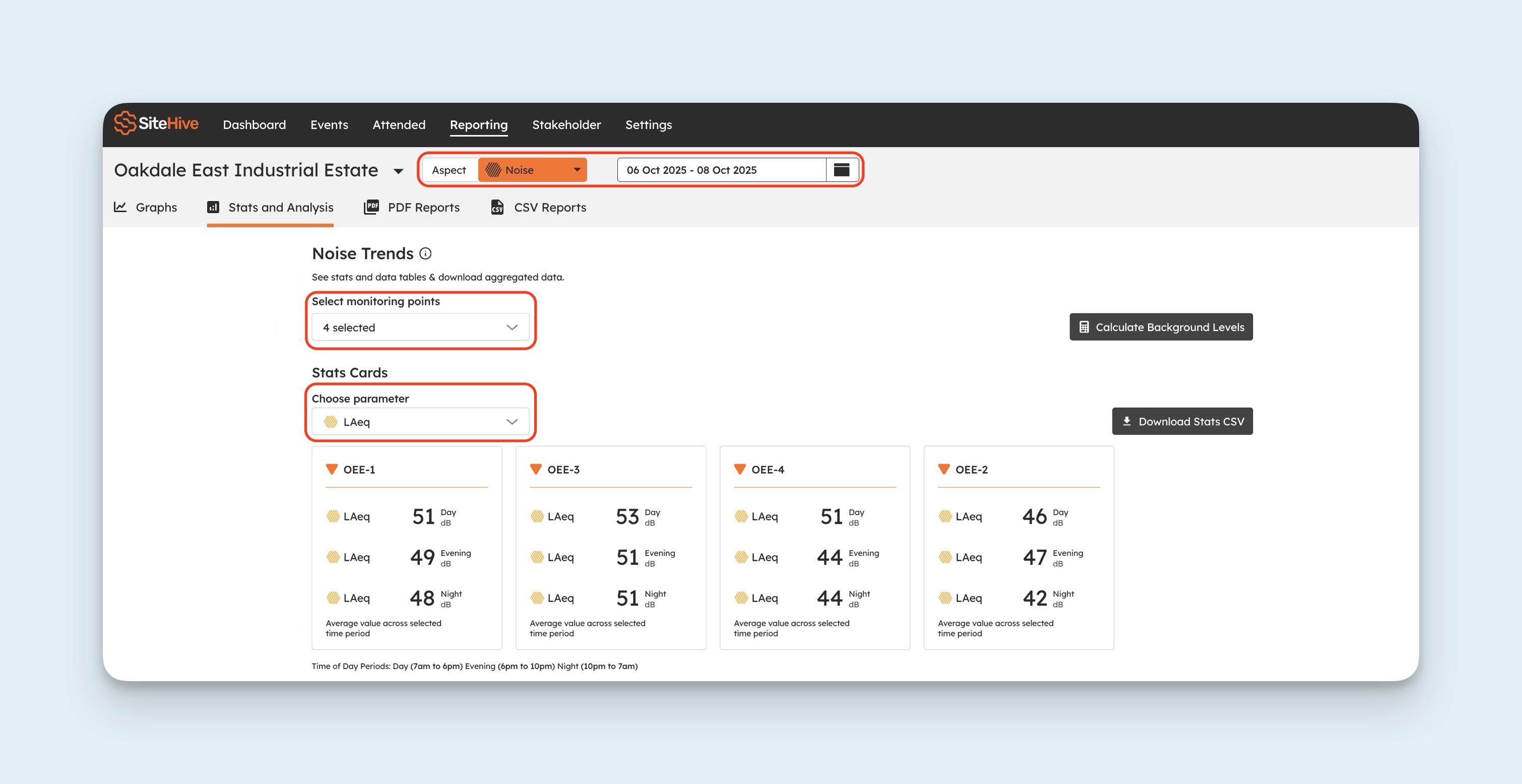The image size is (1522, 784).
Task: Click the PDF Reports icon
Action: click(371, 207)
